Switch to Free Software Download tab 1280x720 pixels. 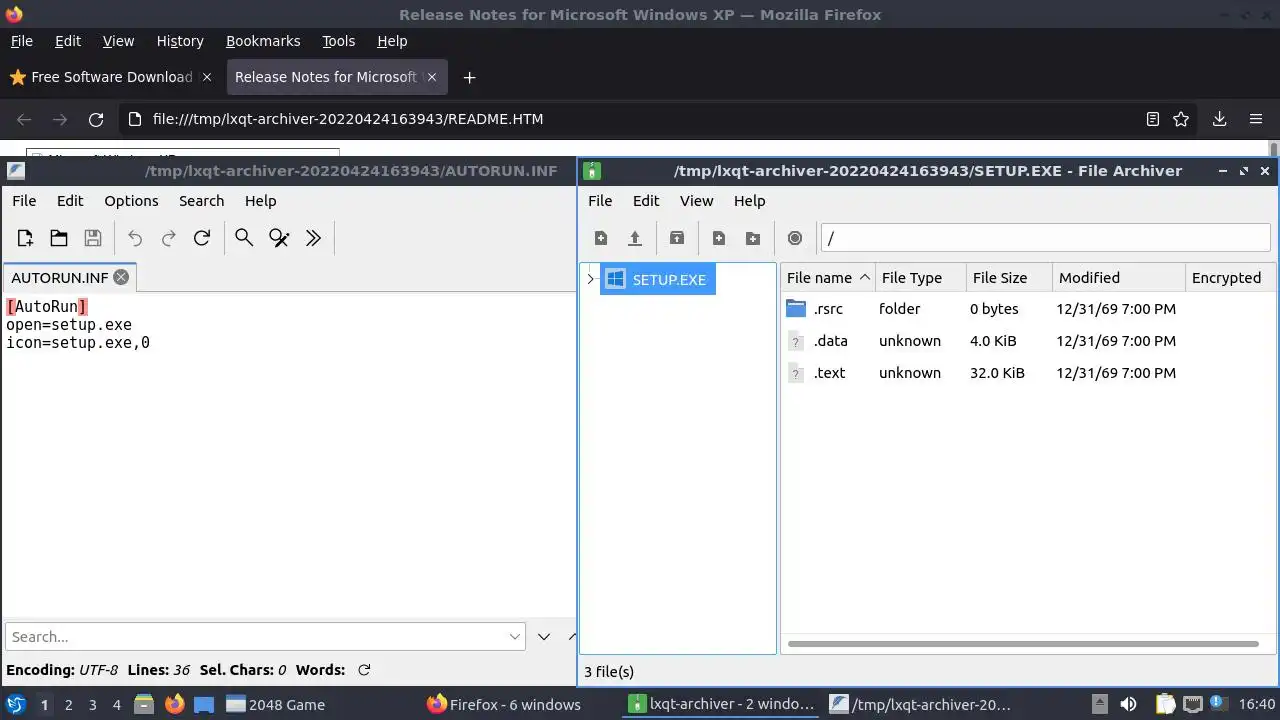[111, 77]
